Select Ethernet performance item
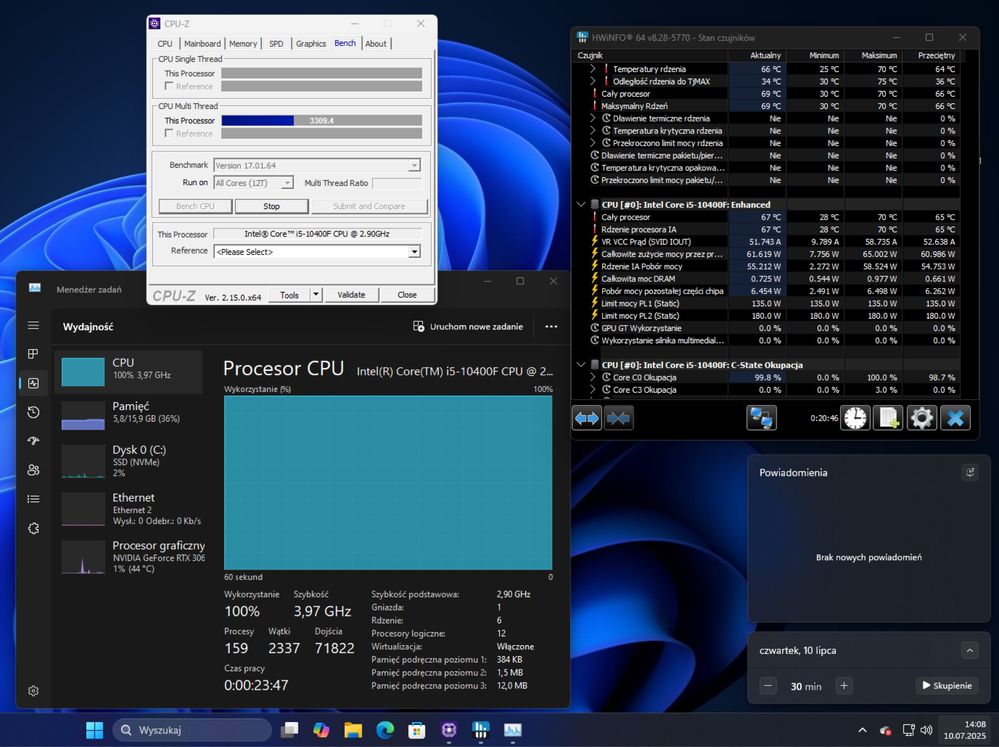 (x=129, y=509)
